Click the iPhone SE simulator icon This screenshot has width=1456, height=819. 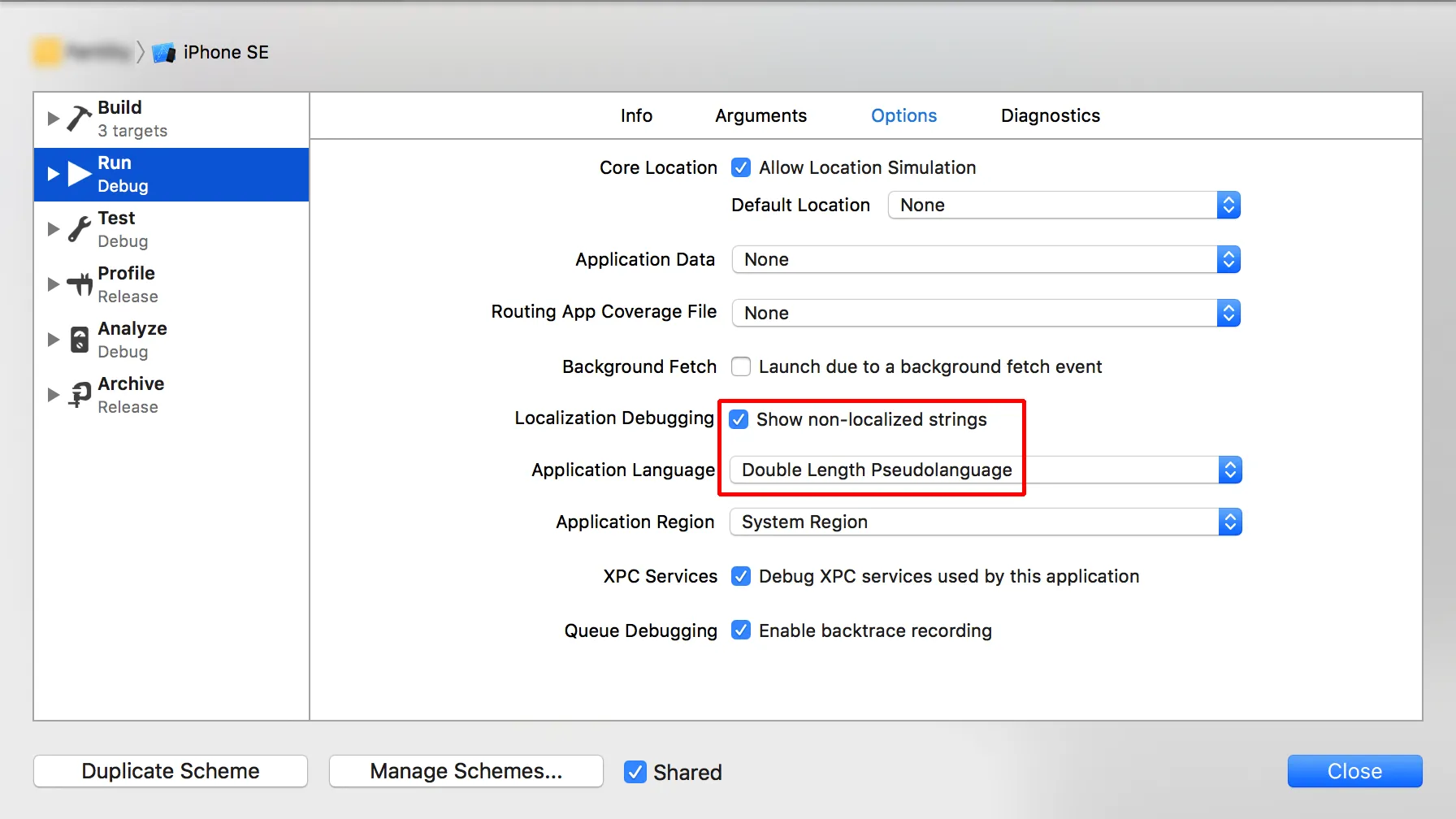pos(164,53)
